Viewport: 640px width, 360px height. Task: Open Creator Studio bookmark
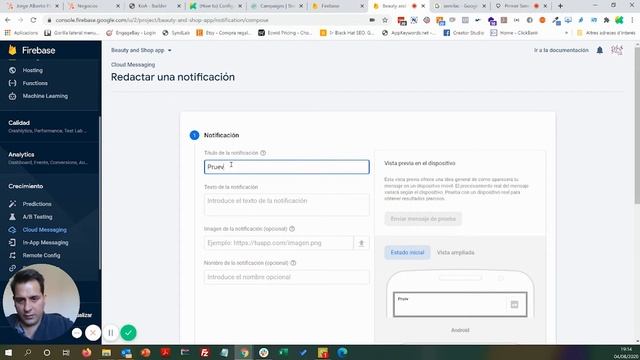463,33
